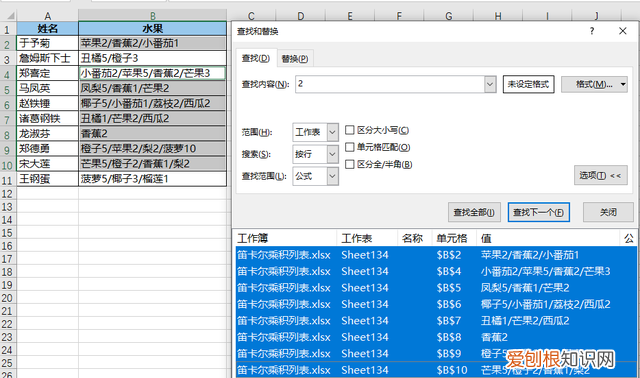Viewport: 640px width, 378px height.
Task: Click cell 小番茄2/苹果5/香蕉2/芒果3 in column B
Action: pyautogui.click(x=153, y=73)
